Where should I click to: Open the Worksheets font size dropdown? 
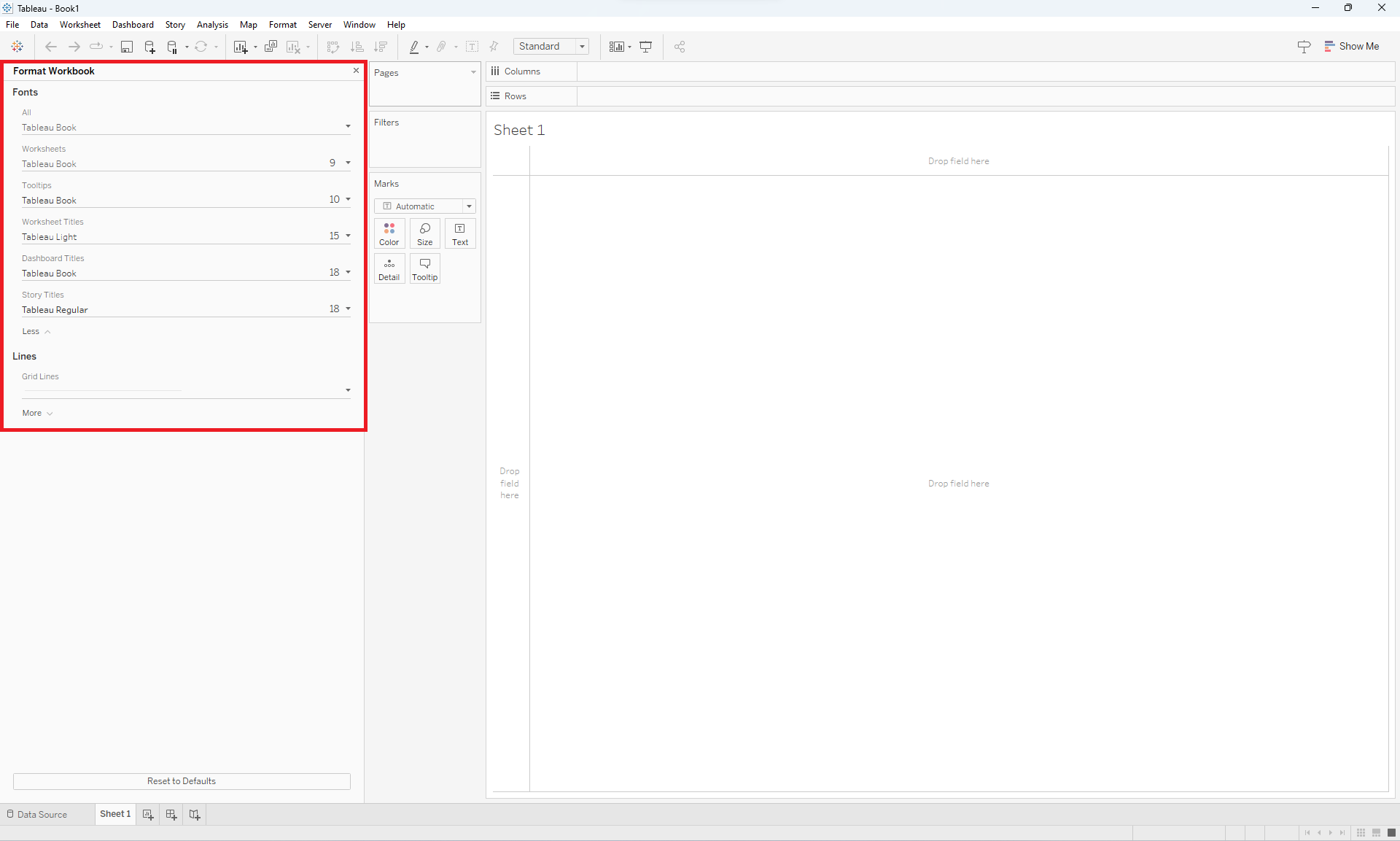pos(348,163)
